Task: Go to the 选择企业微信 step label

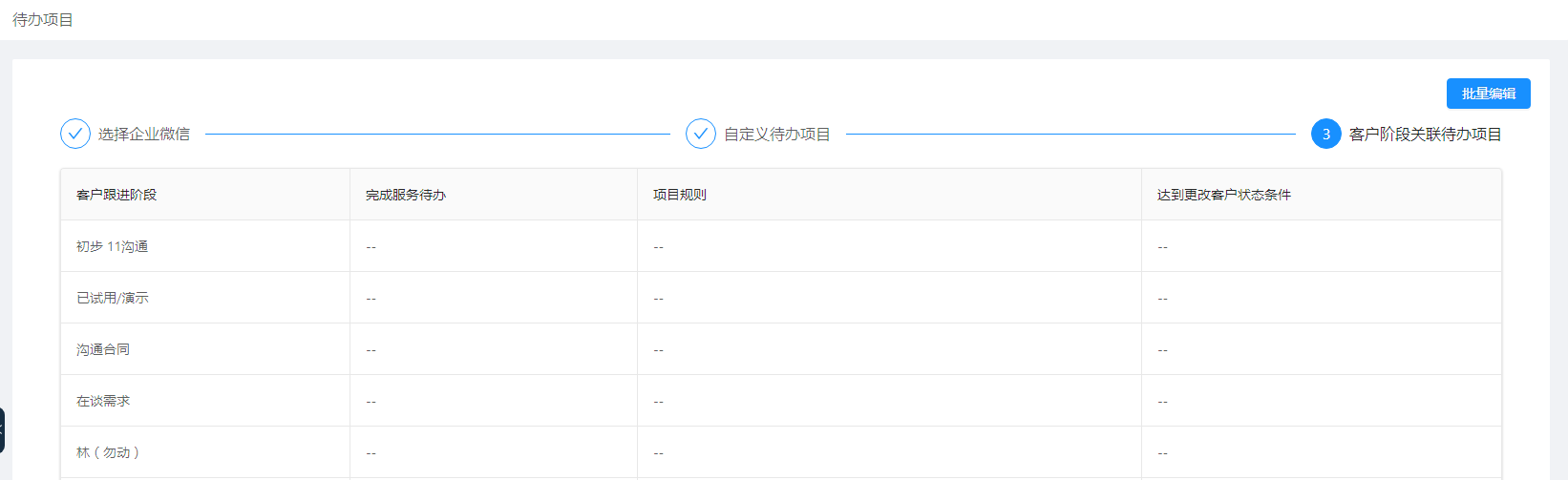Action: point(144,135)
